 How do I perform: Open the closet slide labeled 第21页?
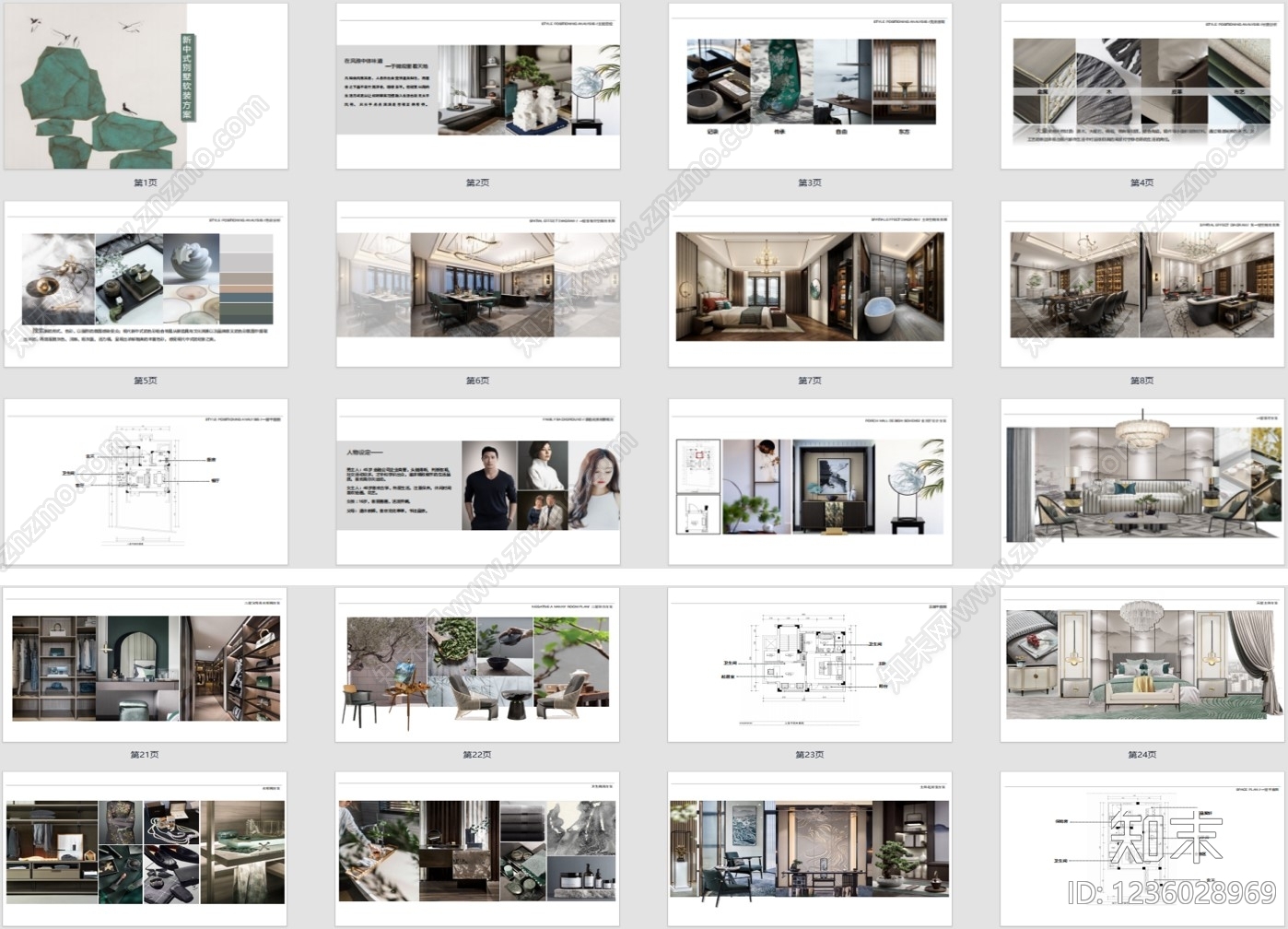[145, 664]
